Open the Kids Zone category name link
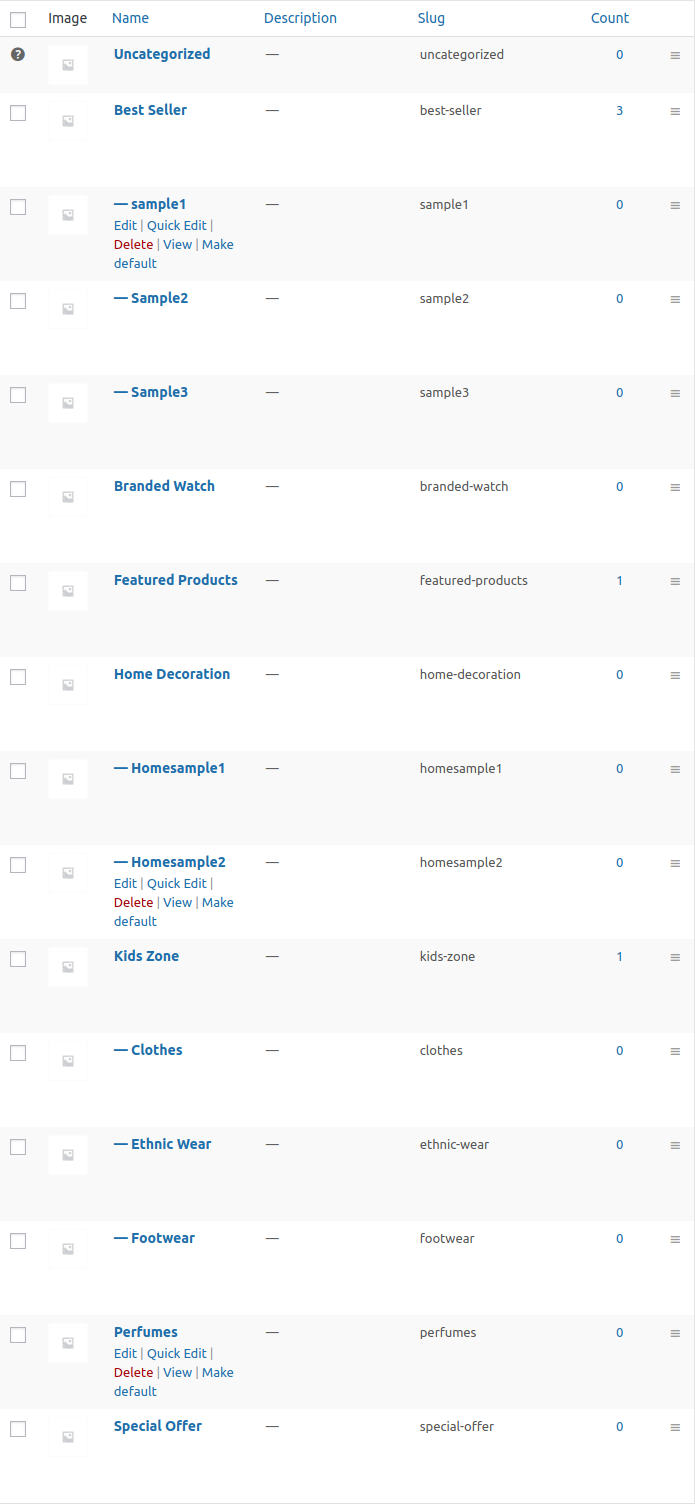695x1504 pixels. 146,956
